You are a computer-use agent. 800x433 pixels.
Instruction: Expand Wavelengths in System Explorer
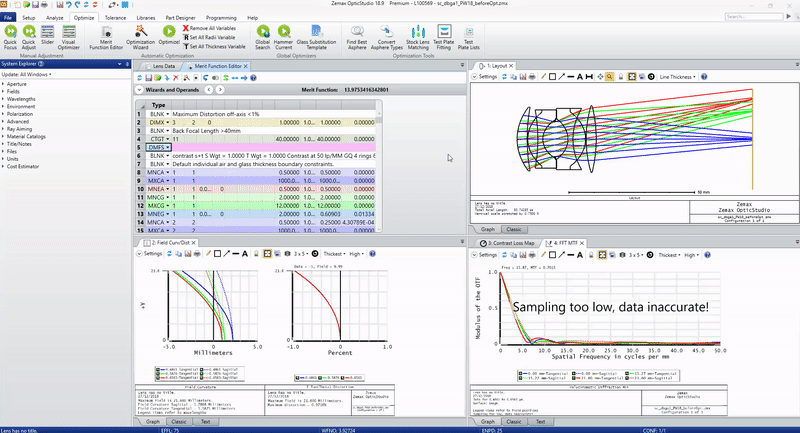(5, 101)
